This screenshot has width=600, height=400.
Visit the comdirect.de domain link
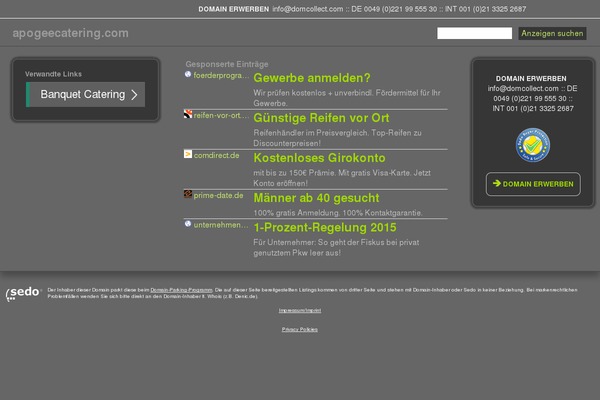(x=217, y=155)
